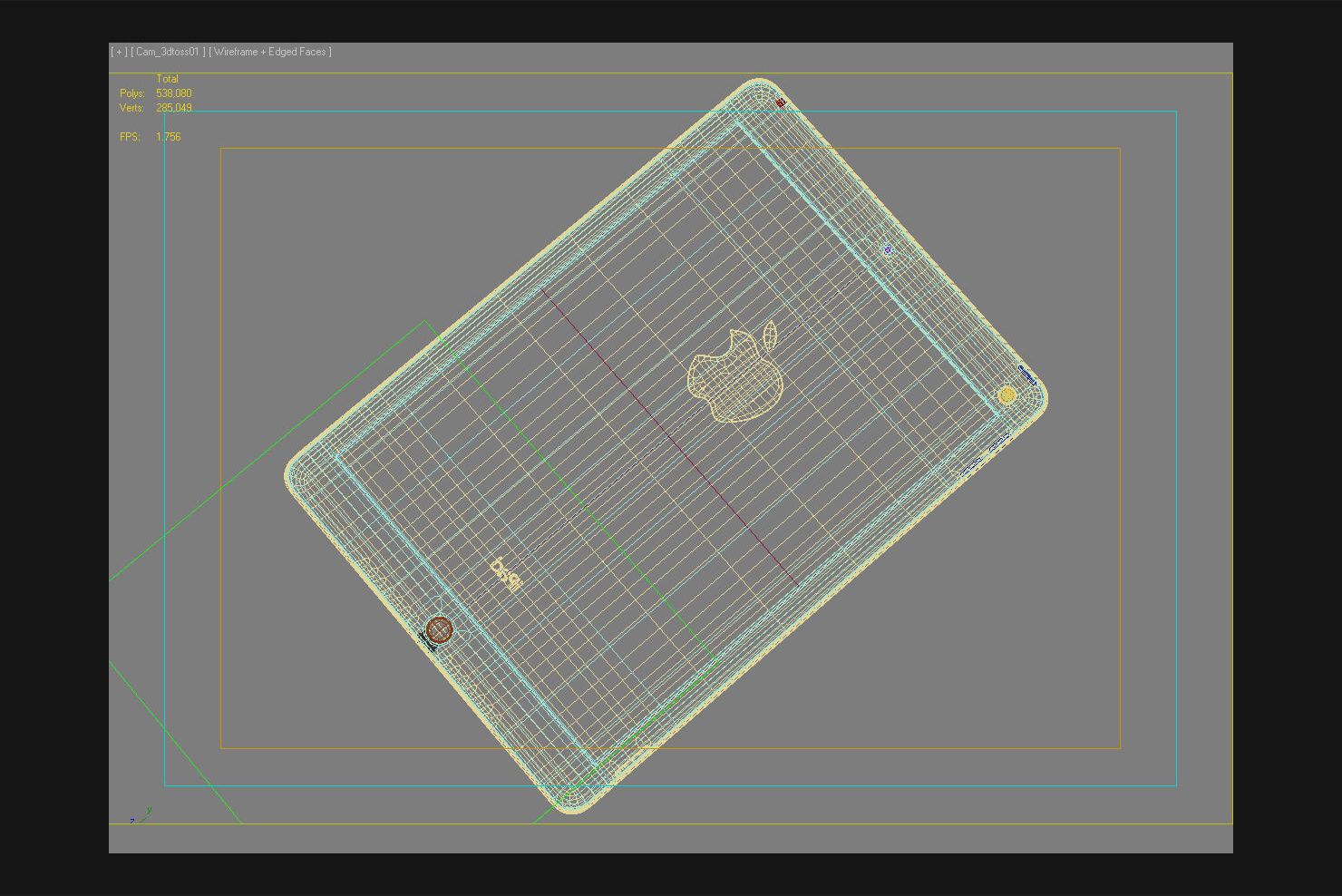The width and height of the screenshot is (1342, 896).
Task: Open the Cam_3dtoss01 viewport camera menu
Action: pos(168,53)
